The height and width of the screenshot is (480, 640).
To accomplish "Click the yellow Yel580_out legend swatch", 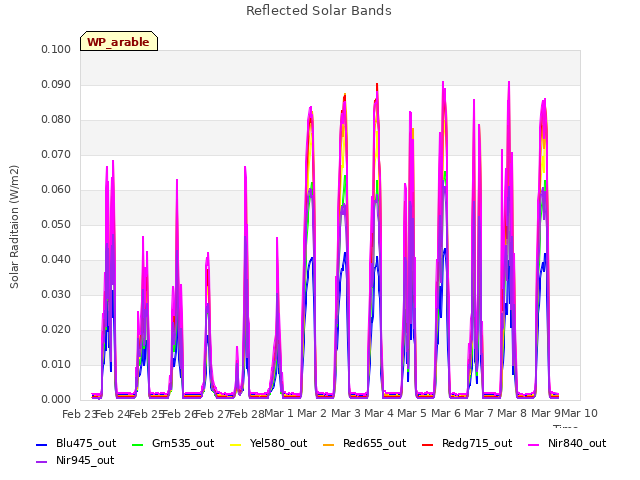I will (x=236, y=444).
